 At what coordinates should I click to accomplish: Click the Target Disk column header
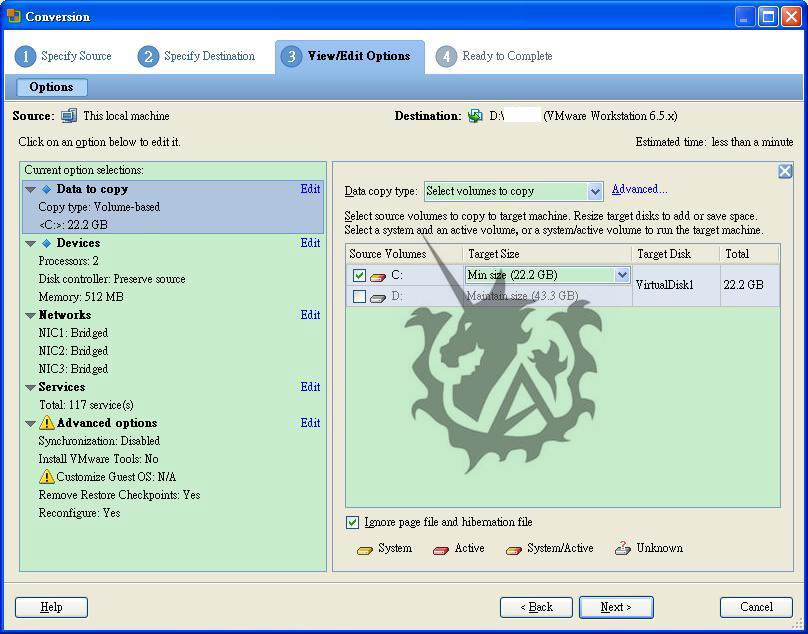click(x=677, y=254)
